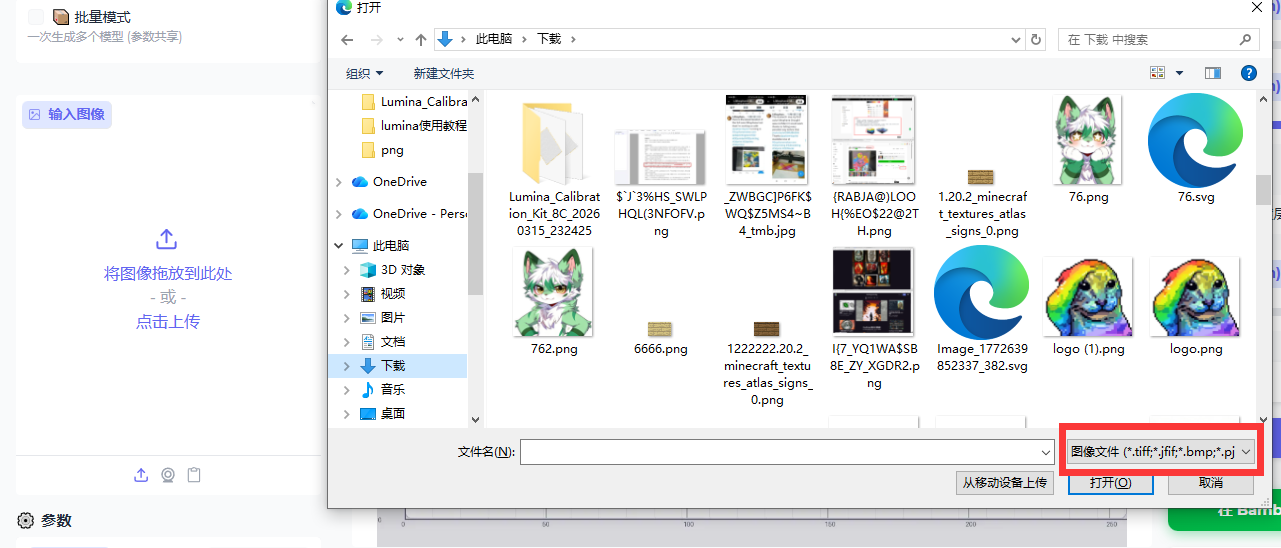The image size is (1281, 548).
Task: Expand the OneDrive - Personal node
Action: point(341,214)
